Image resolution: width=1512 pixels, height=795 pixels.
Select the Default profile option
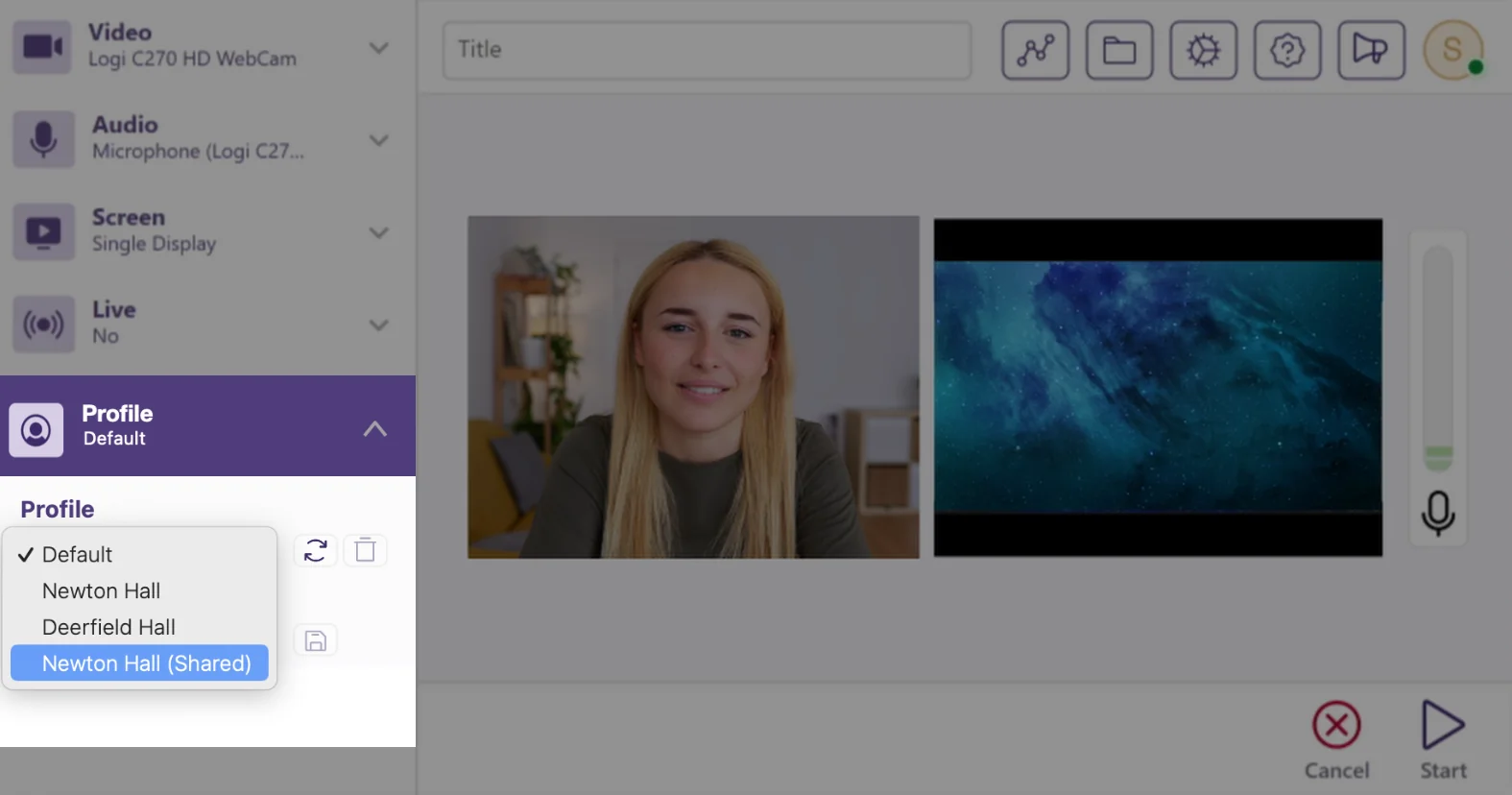[x=139, y=554]
